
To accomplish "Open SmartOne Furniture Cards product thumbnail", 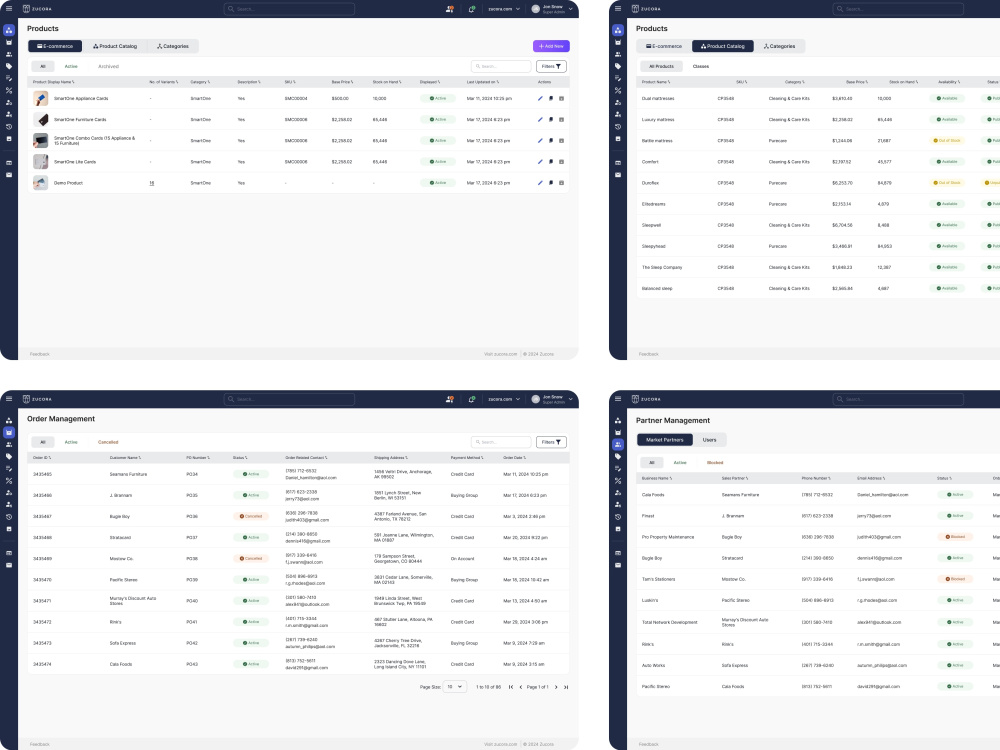I will pyautogui.click(x=40, y=120).
